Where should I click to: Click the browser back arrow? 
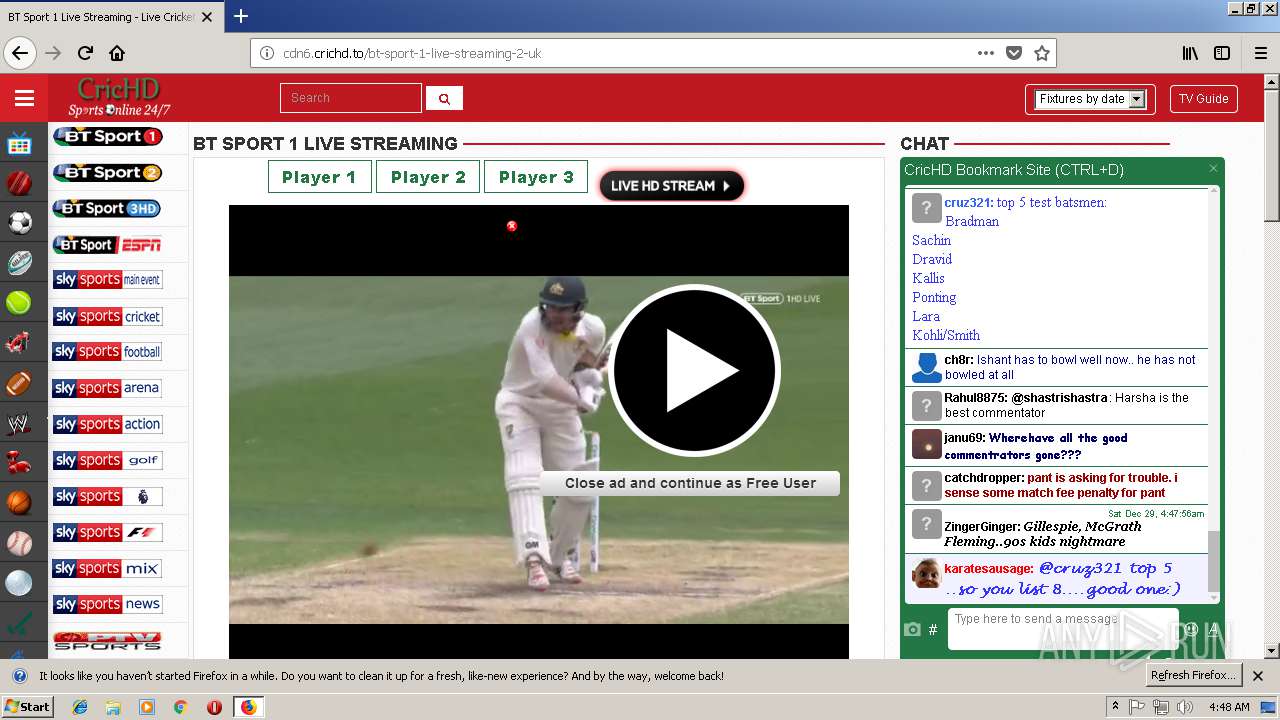(20, 53)
